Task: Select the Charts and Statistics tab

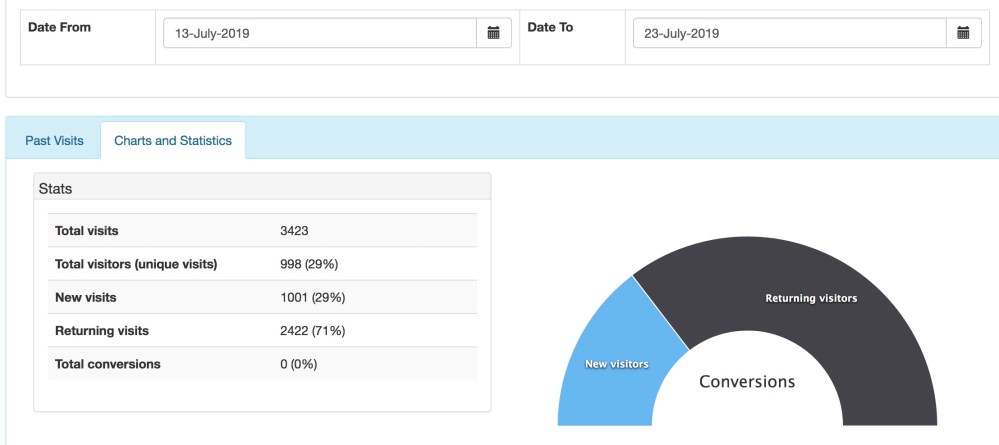Action: 173,141
